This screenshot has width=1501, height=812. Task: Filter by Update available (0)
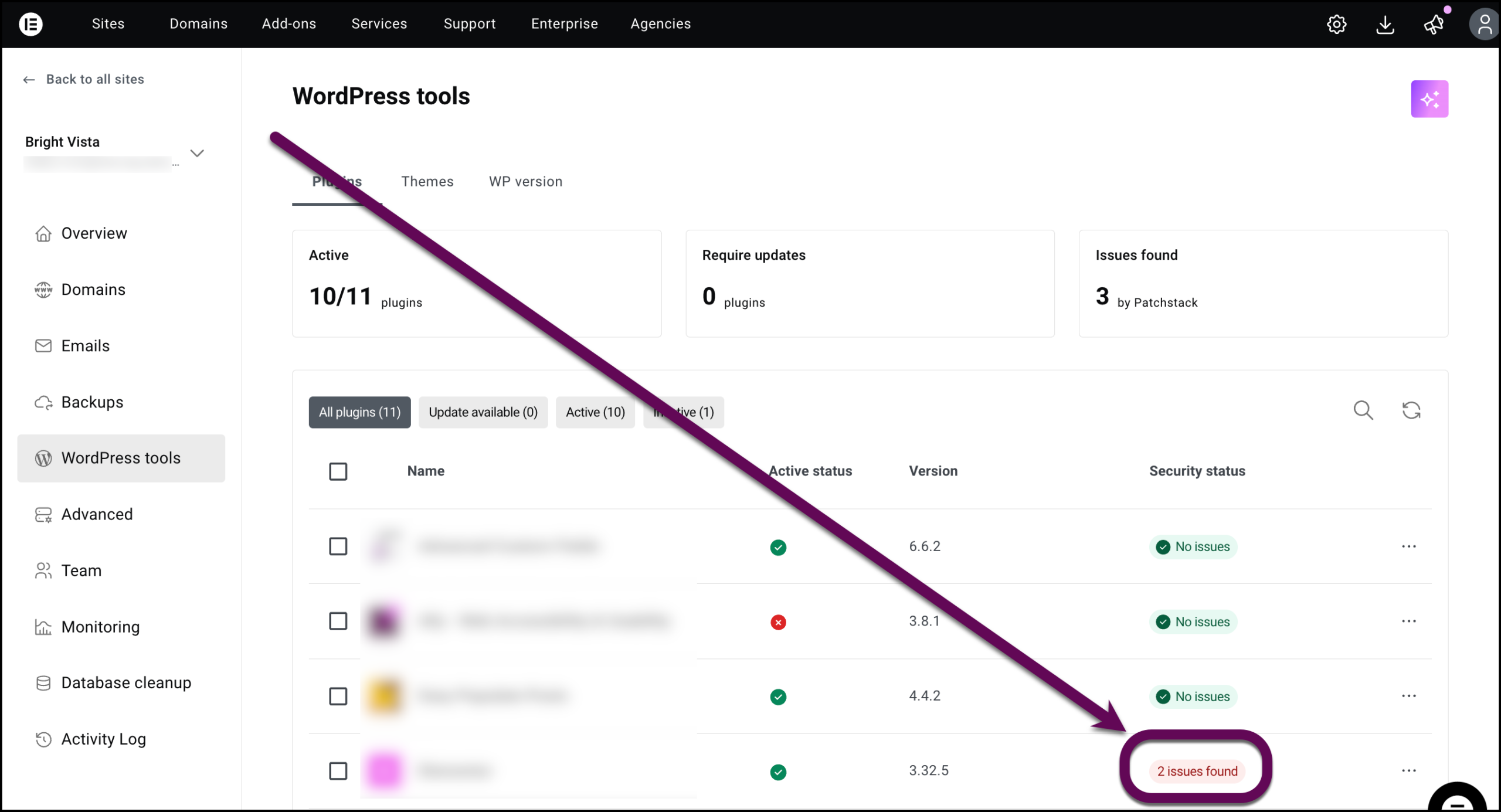tap(483, 412)
